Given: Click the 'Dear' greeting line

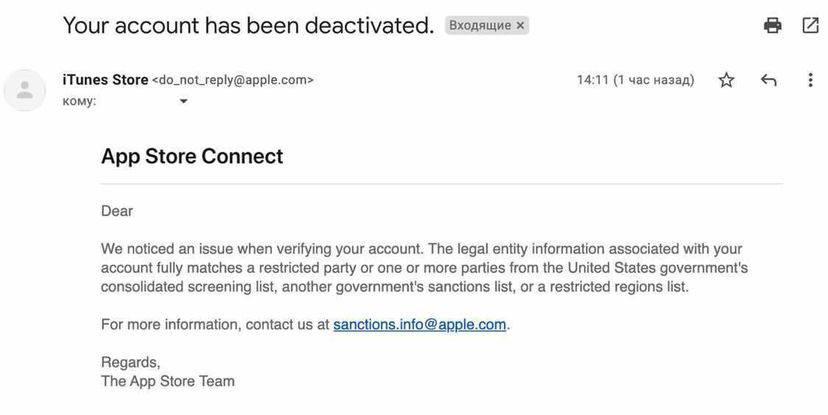Looking at the screenshot, I should point(117,212).
